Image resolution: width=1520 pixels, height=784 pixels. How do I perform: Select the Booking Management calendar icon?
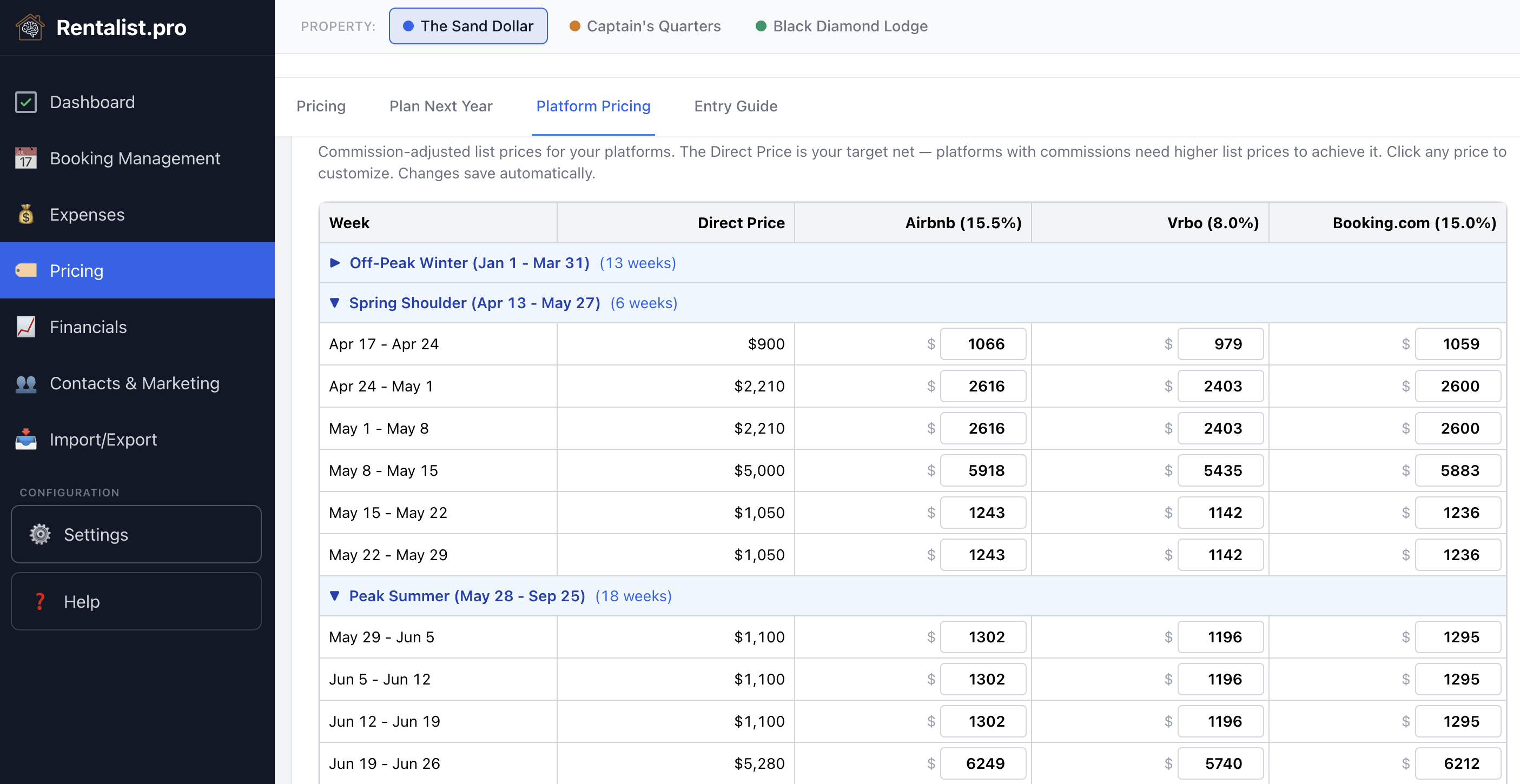pyautogui.click(x=26, y=158)
